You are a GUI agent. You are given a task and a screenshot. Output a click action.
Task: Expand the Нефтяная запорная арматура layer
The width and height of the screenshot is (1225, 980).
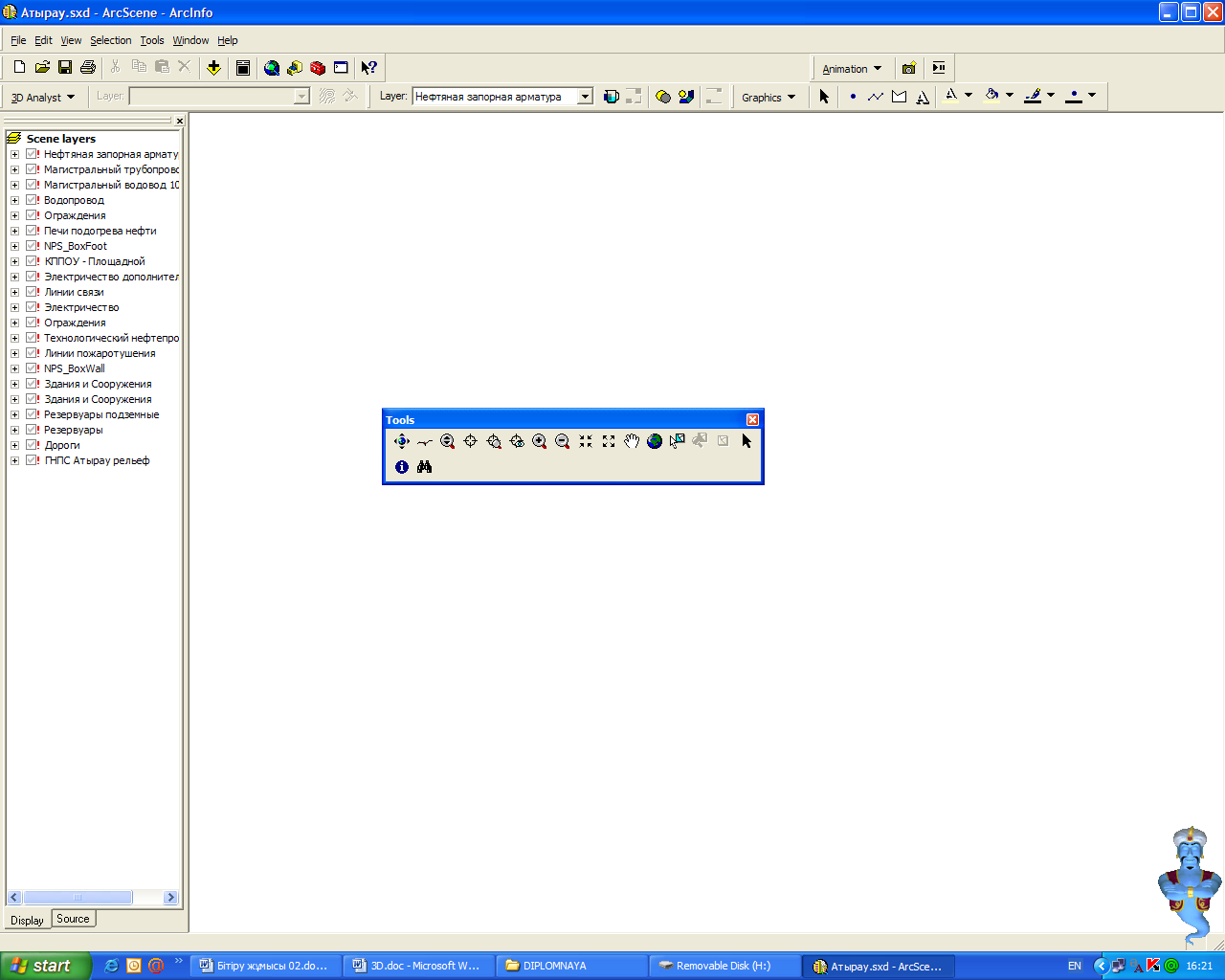coord(14,154)
